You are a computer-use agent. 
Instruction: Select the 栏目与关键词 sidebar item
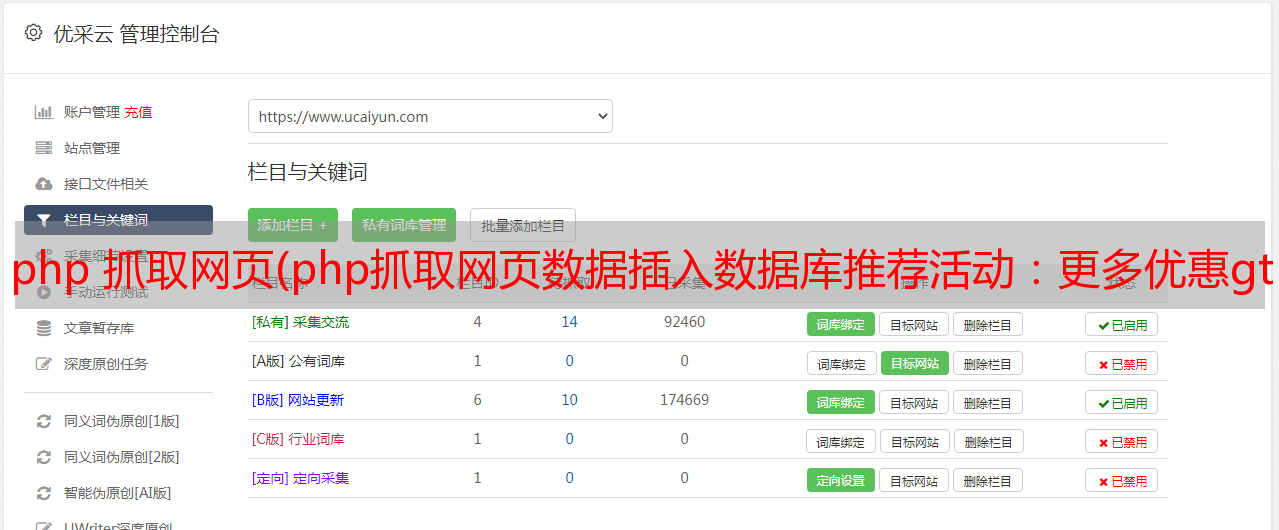(118, 220)
